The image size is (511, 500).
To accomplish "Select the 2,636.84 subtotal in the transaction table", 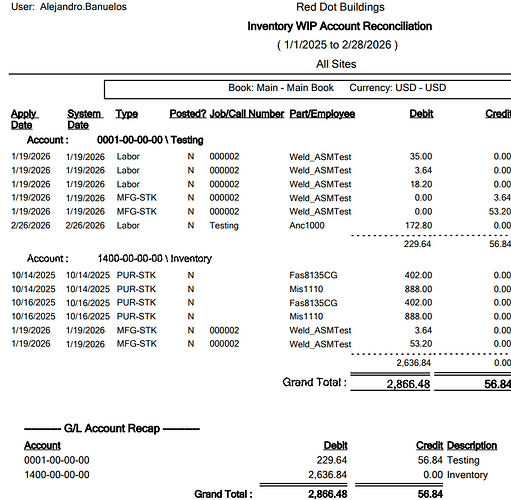I will pyautogui.click(x=414, y=363).
